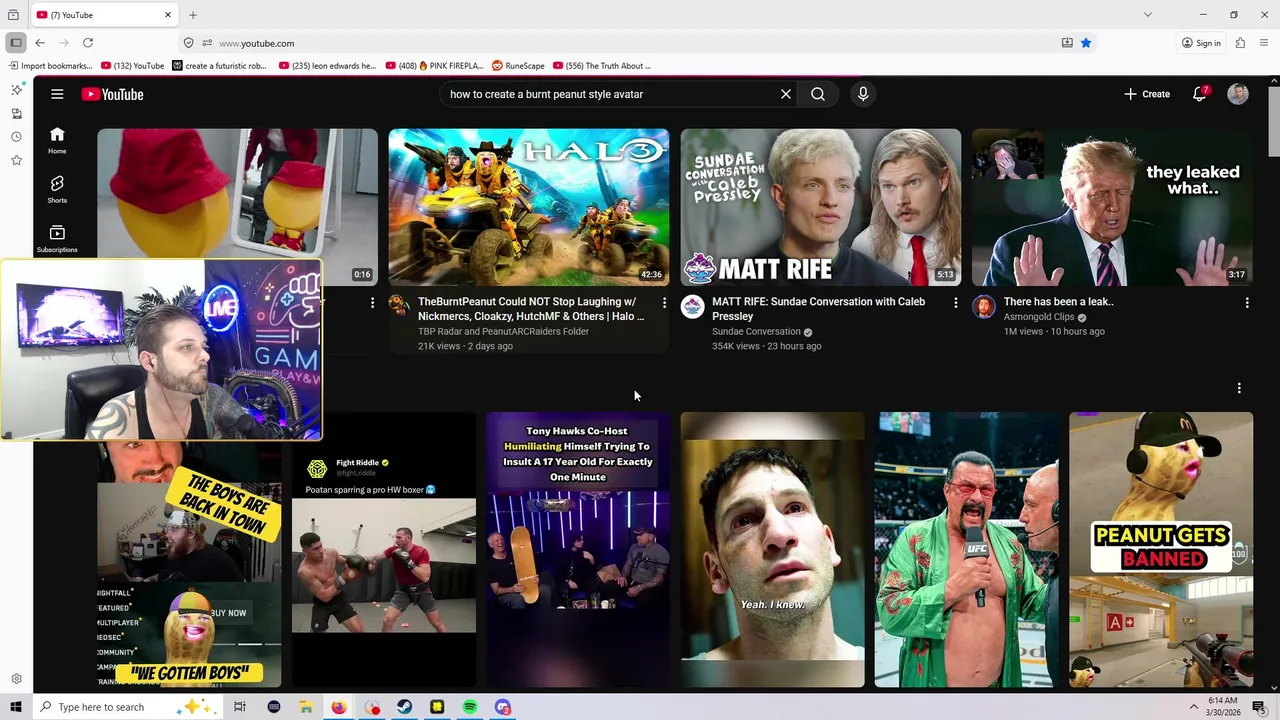
Task: Open the Firefox extensions puzzle icon
Action: (x=1240, y=43)
